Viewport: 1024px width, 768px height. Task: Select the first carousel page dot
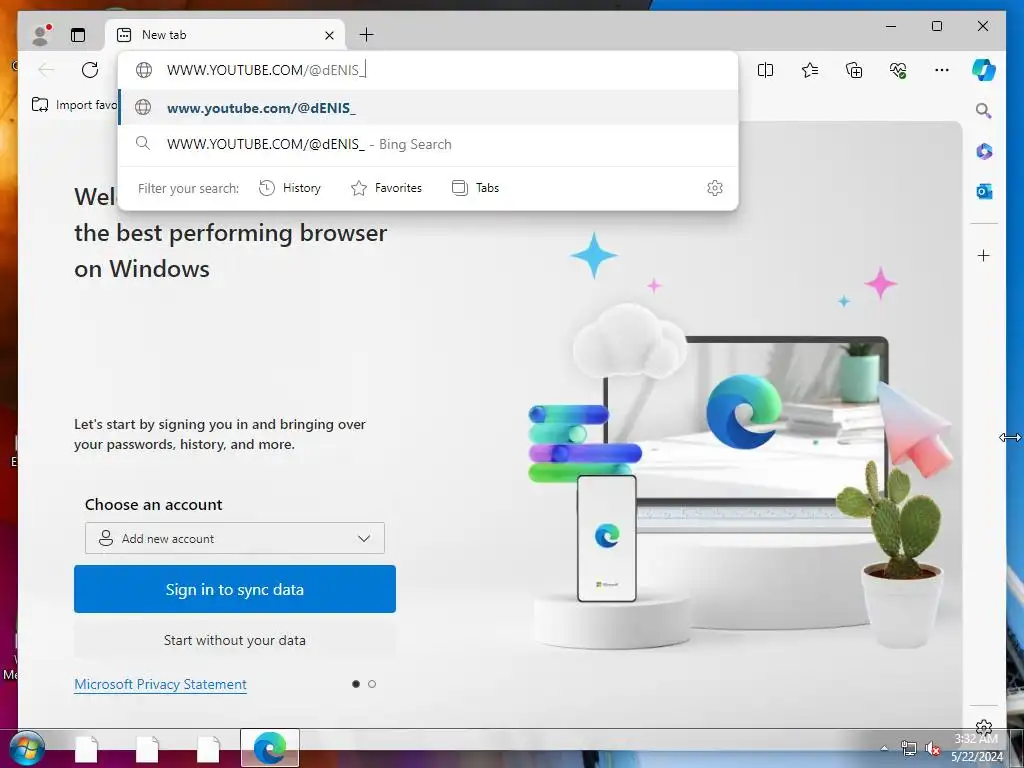coord(356,684)
